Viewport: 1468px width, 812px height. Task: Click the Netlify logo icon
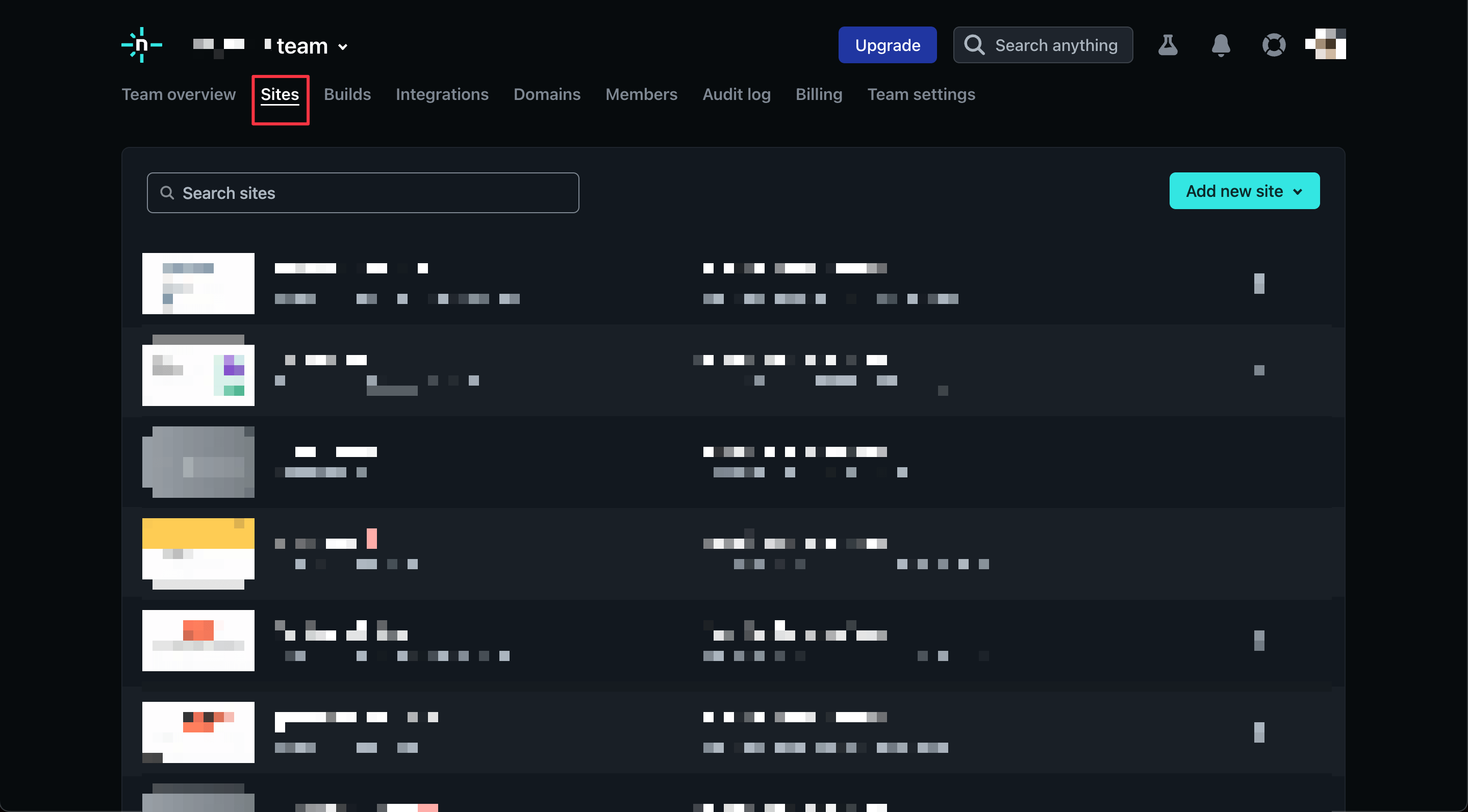coord(142,44)
